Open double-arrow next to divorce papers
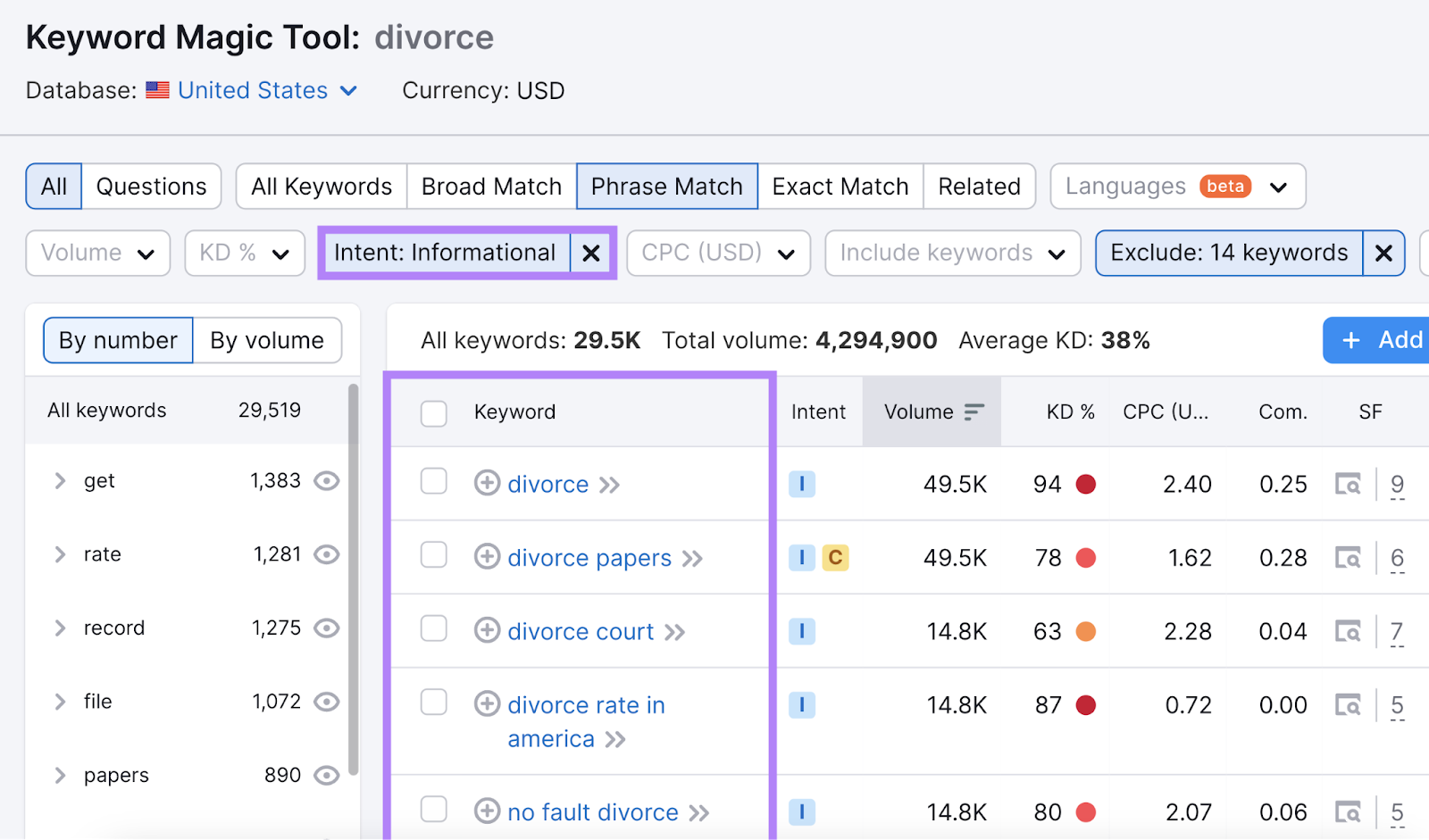This screenshot has width=1429, height=840. pos(692,559)
